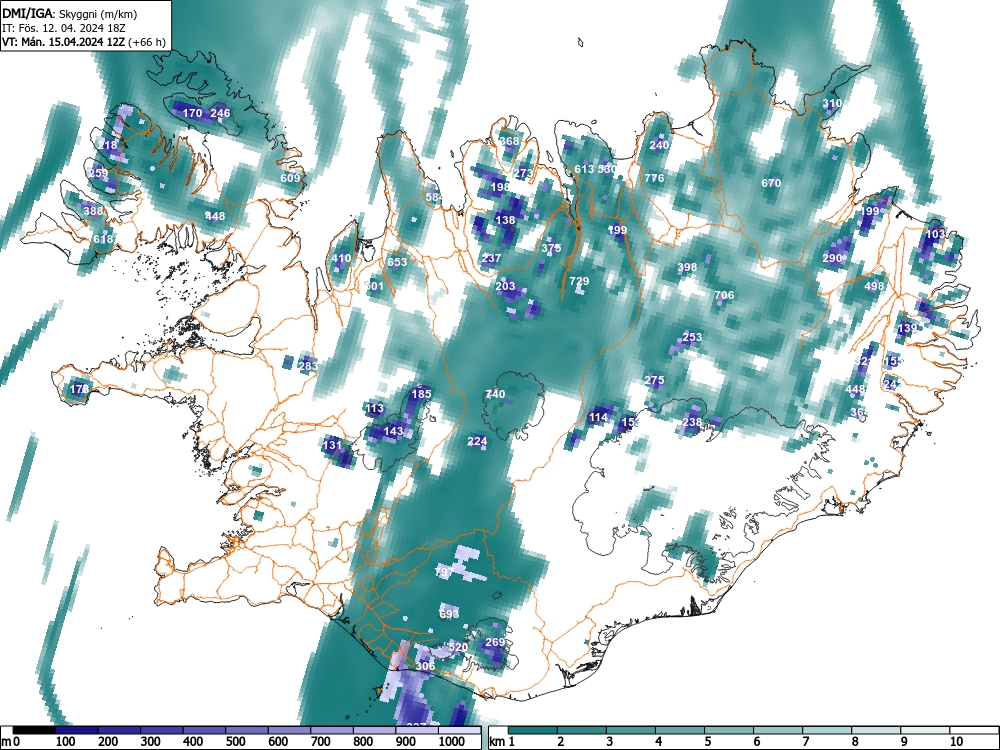Select the map value 185
The height and width of the screenshot is (750, 1000).
[421, 394]
